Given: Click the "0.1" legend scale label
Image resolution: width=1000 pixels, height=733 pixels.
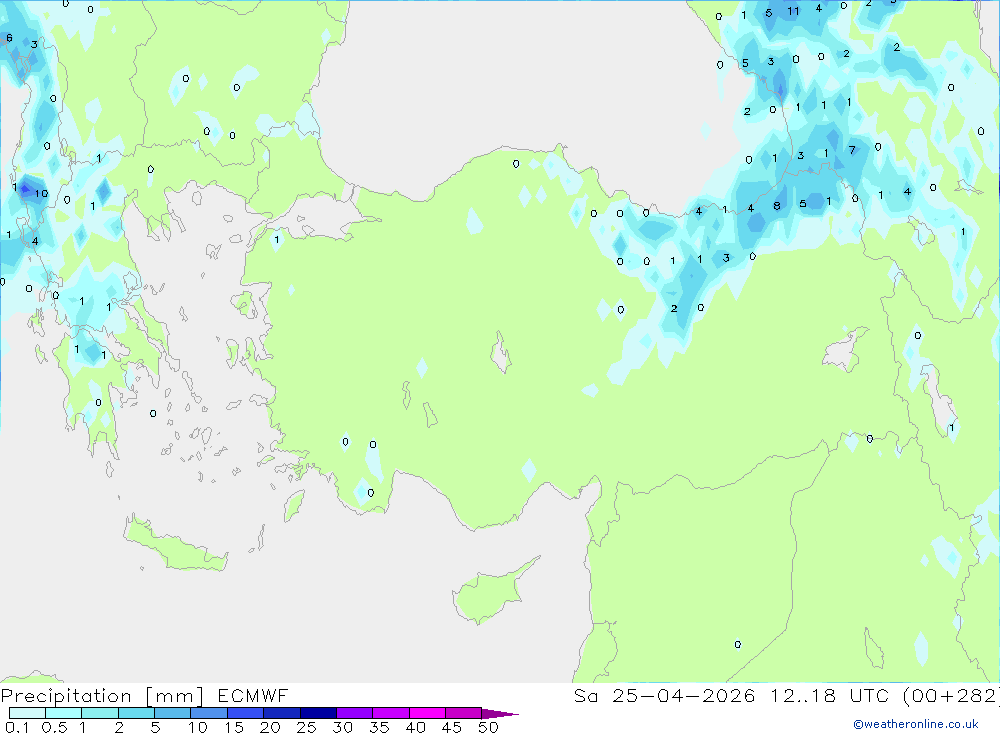Looking at the screenshot, I should 17,727.
